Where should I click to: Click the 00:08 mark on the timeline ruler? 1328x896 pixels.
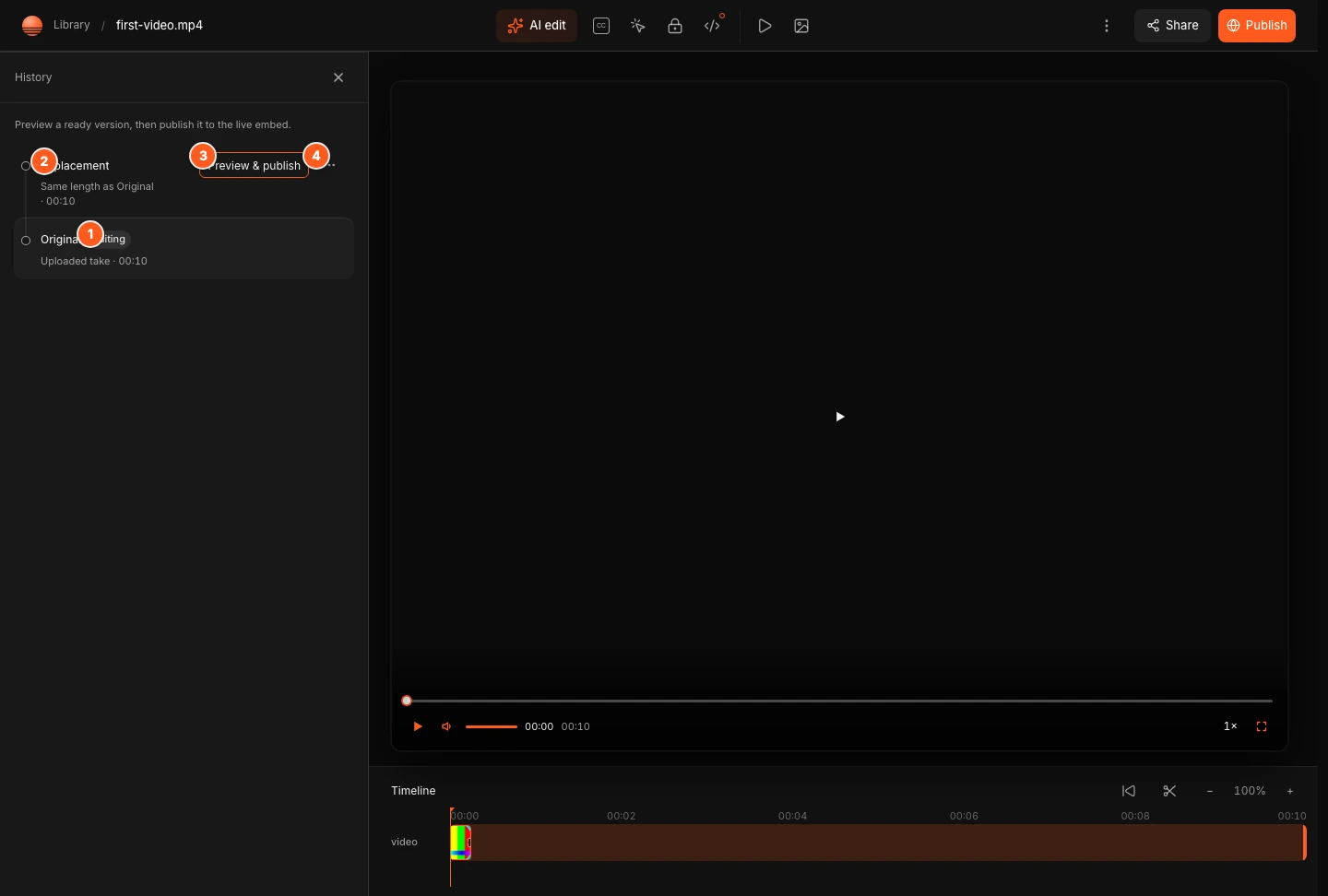click(x=1135, y=816)
